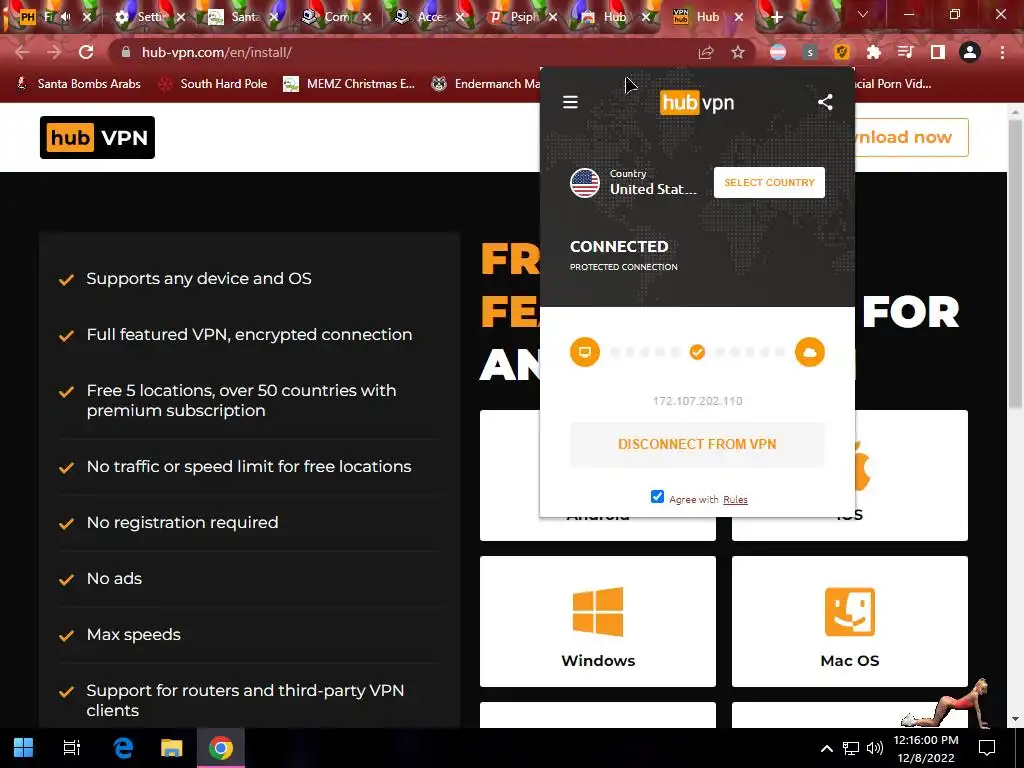Screen dimensions: 1024x768
Task: Launch Microsoft Edge from taskbar
Action: coord(123,748)
